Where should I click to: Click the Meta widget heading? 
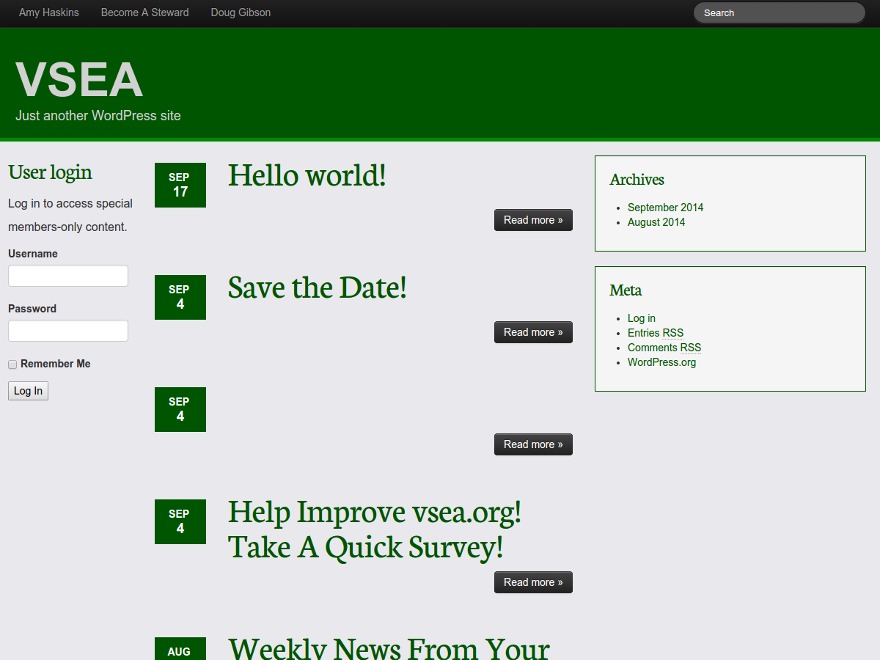[x=625, y=290]
